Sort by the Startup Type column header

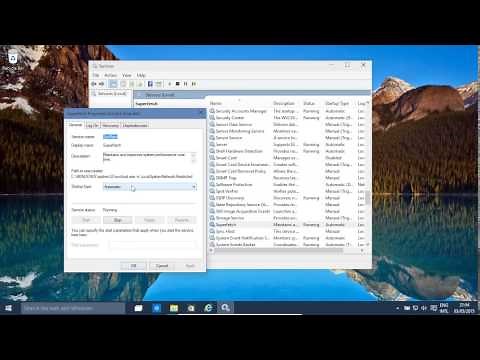339,103
